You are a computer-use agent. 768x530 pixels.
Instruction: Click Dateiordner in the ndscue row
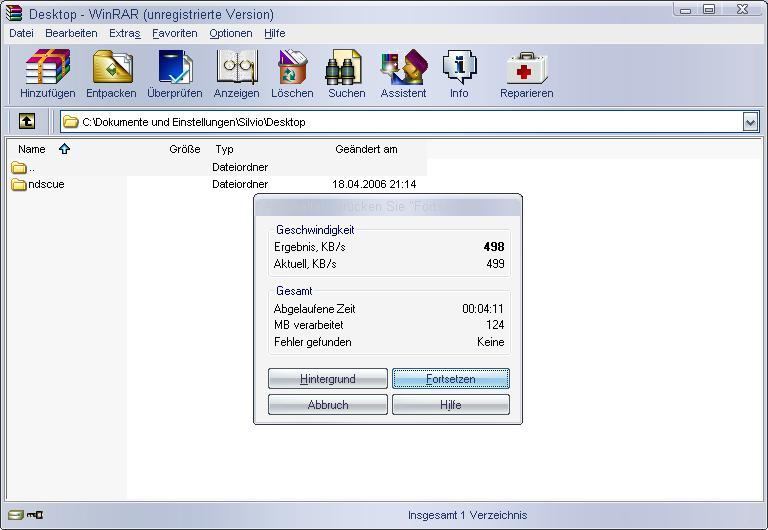(240, 184)
